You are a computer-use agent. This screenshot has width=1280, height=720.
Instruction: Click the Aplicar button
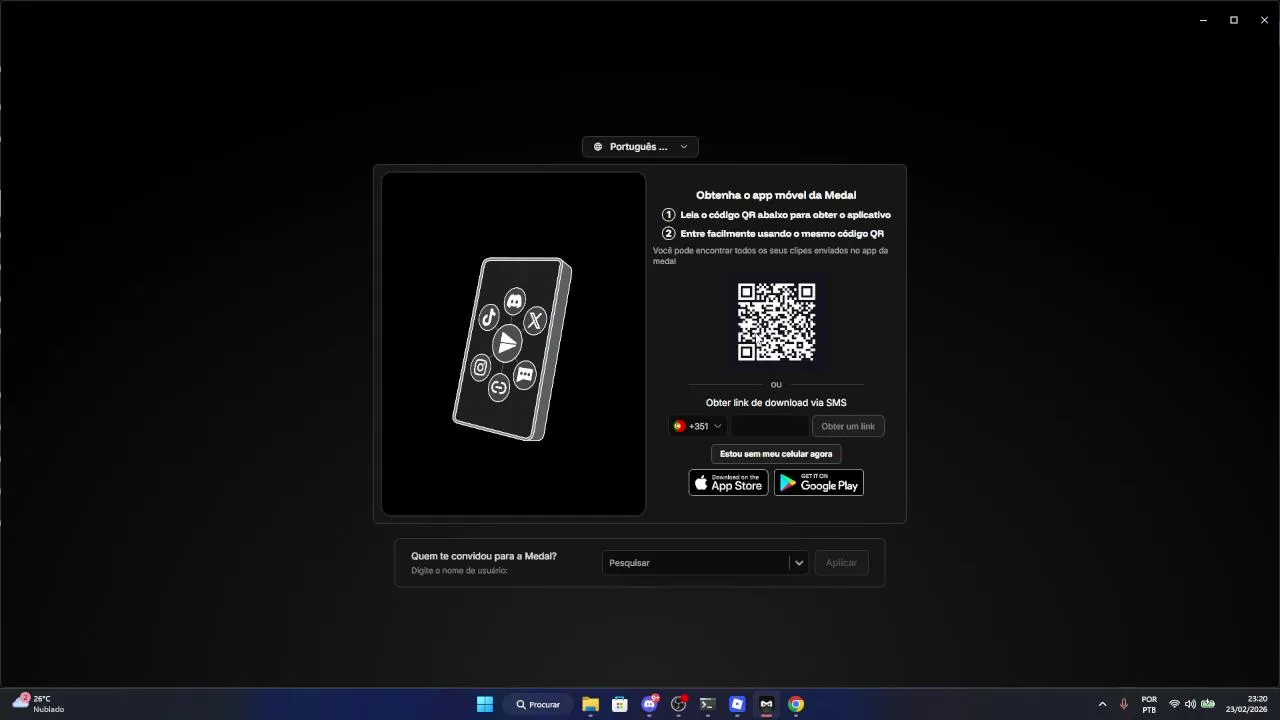click(x=841, y=563)
